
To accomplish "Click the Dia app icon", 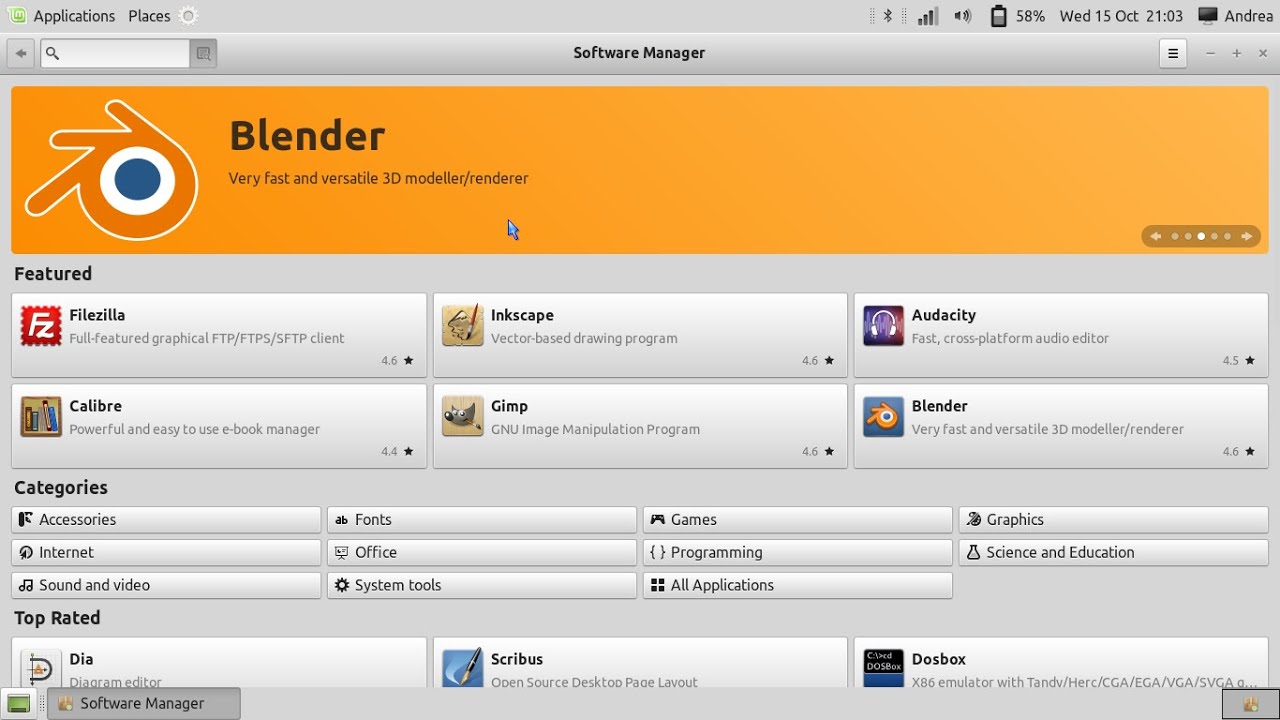I will coord(41,668).
